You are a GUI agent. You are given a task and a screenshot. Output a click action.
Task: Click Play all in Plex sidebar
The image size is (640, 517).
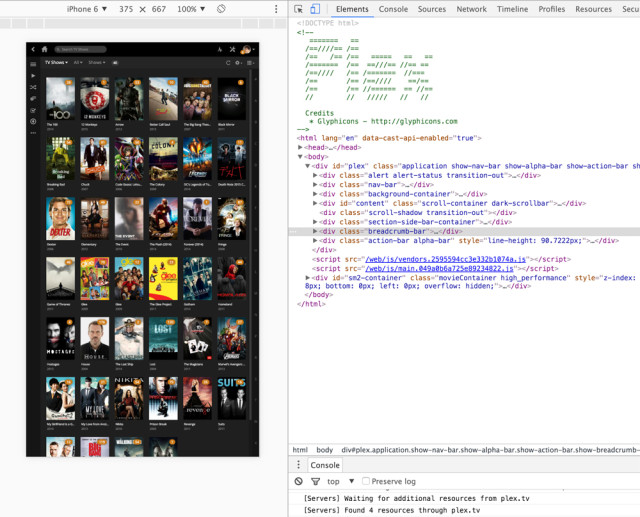(33, 75)
